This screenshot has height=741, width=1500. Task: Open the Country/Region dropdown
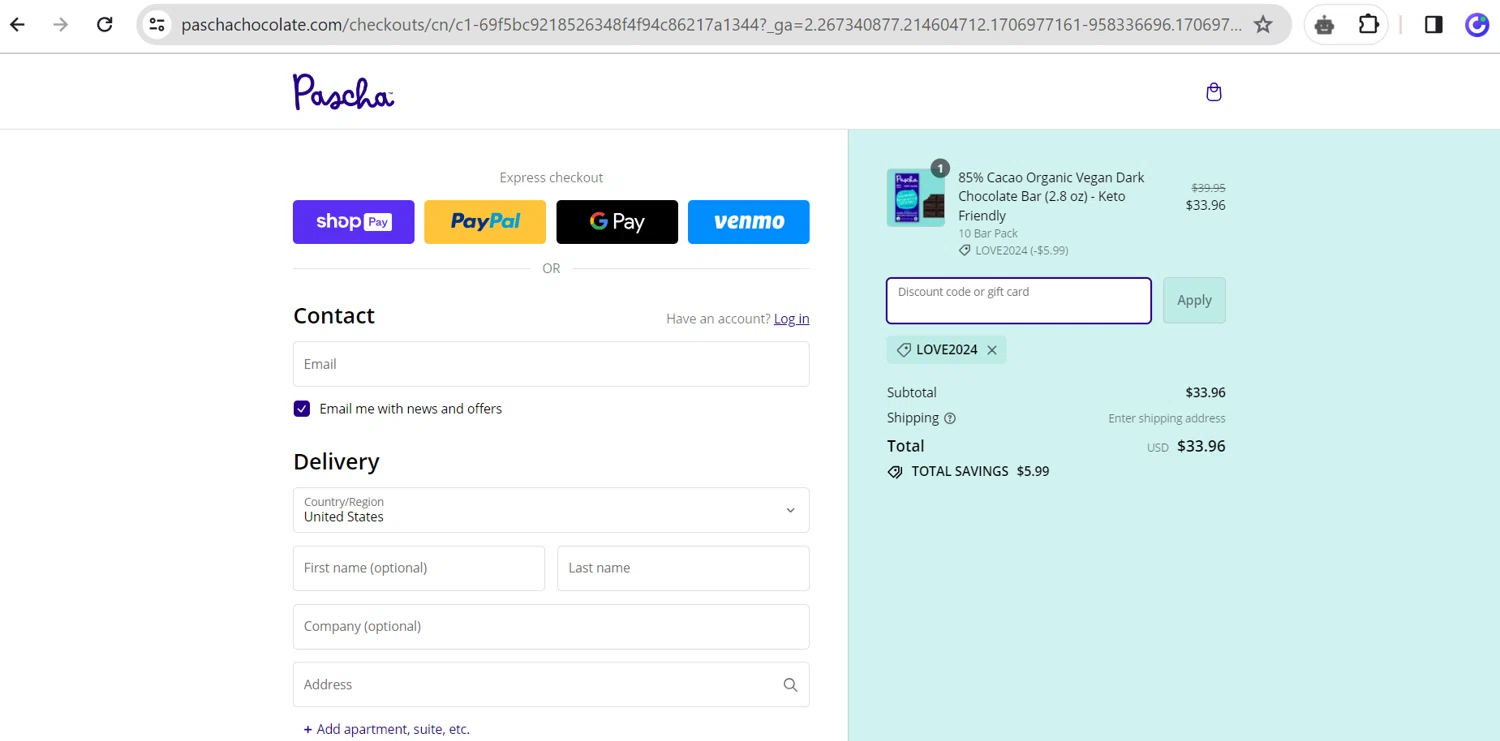click(x=551, y=510)
